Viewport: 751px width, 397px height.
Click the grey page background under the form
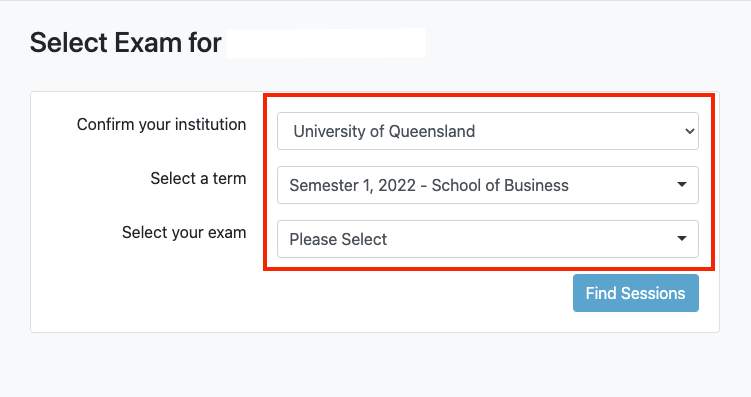[x=376, y=365]
